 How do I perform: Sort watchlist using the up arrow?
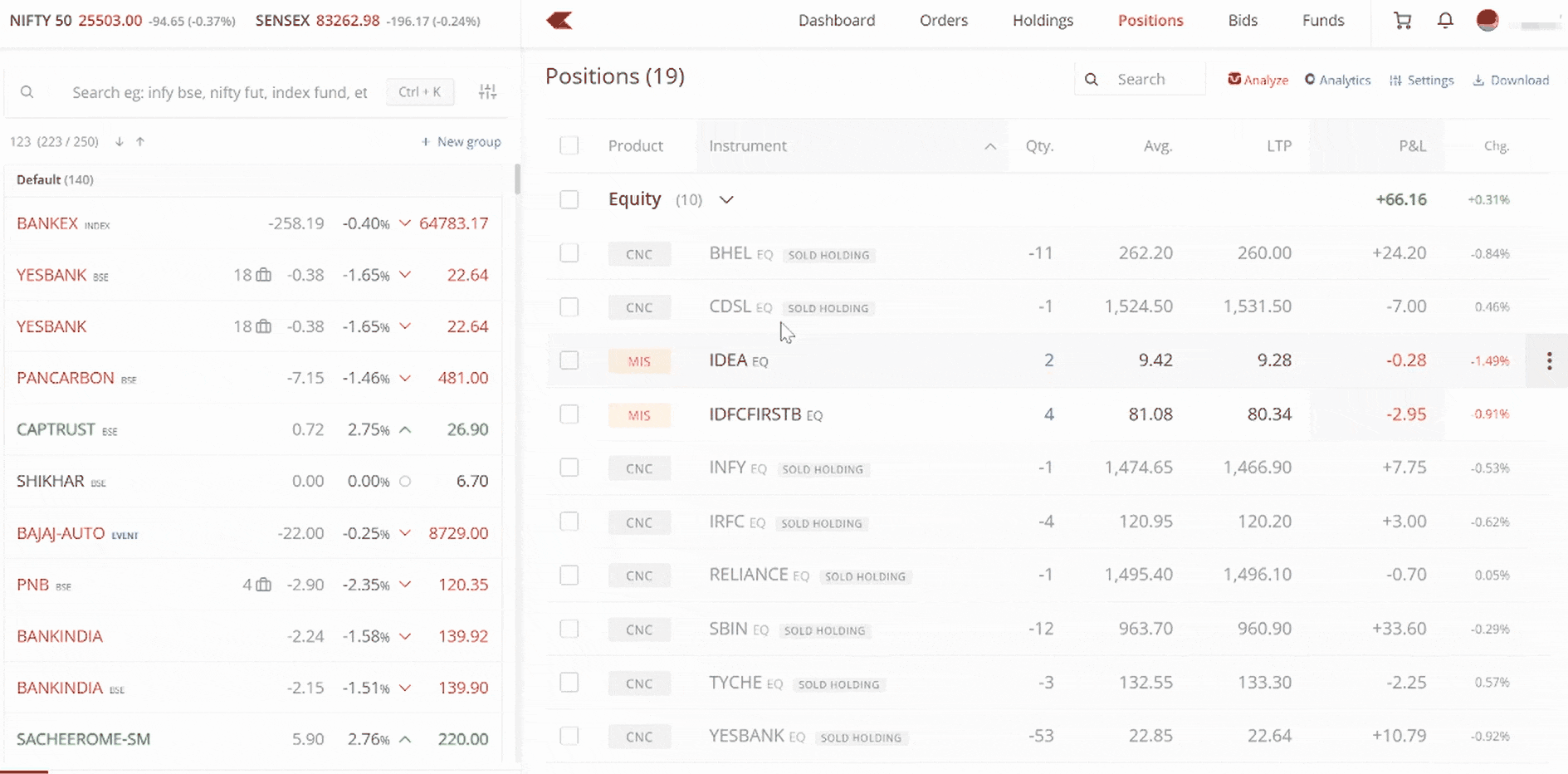coord(140,142)
